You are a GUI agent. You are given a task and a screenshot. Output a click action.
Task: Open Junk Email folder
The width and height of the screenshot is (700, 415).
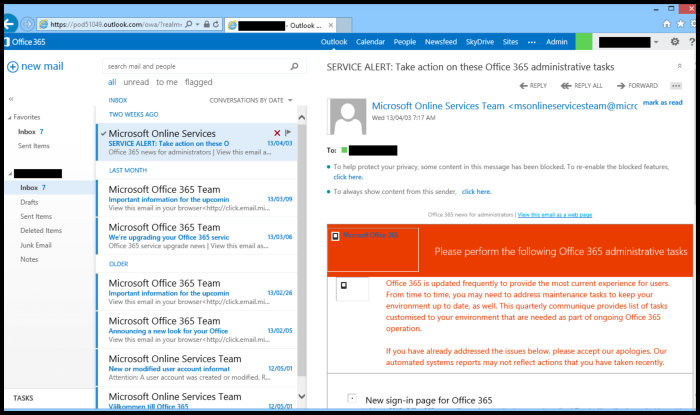(36, 245)
